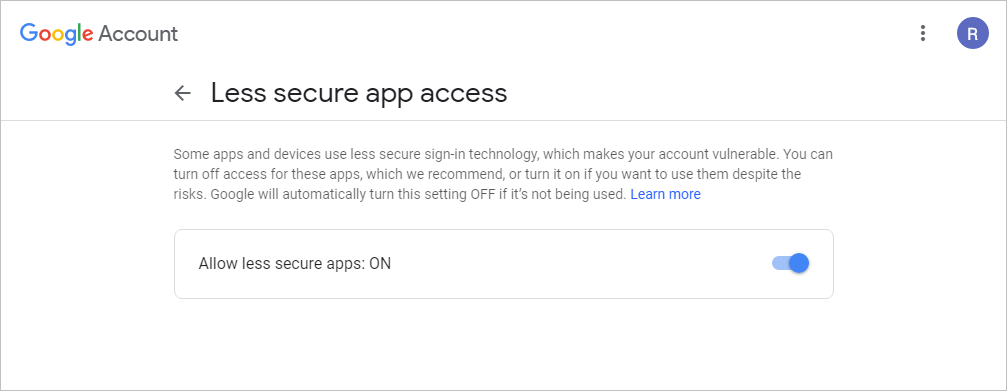The image size is (1007, 391).
Task: Open the three-dot more options menu
Action: coord(923,33)
